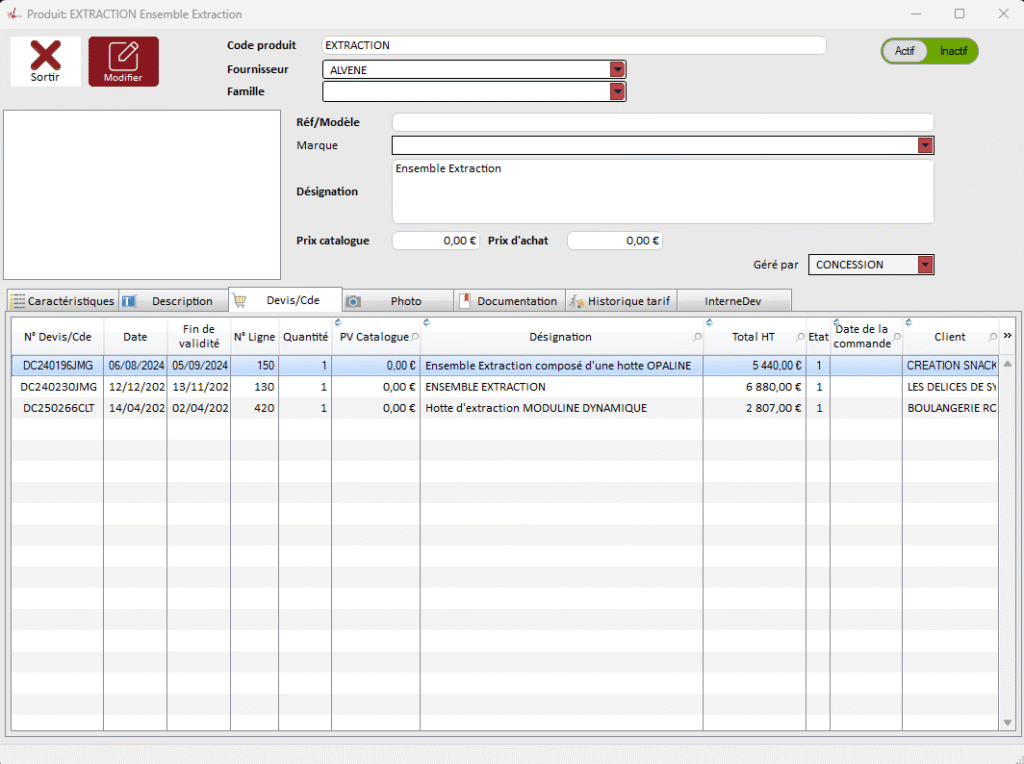Image resolution: width=1024 pixels, height=764 pixels.
Task: Open the Documentation tab
Action: click(508, 301)
